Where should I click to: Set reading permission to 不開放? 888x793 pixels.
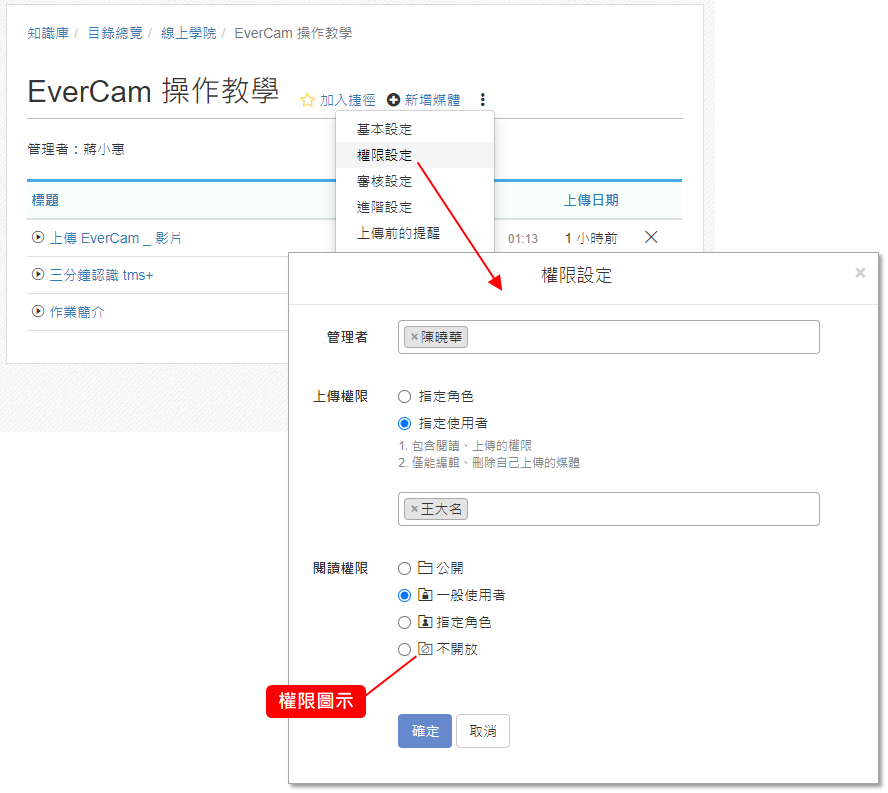click(405, 649)
